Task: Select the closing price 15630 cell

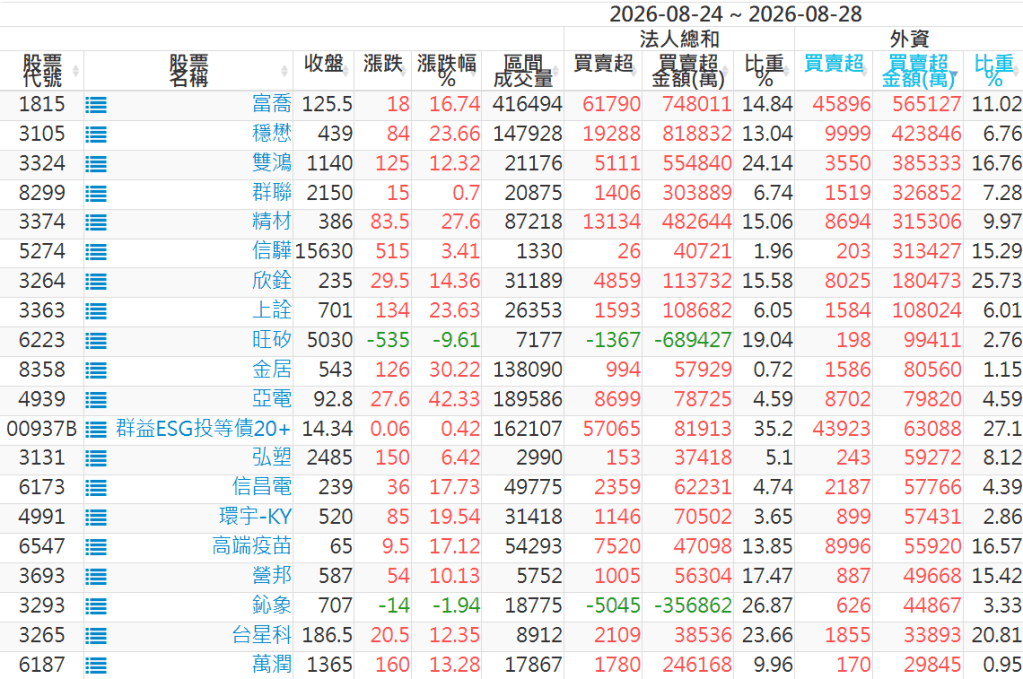Action: (x=324, y=251)
